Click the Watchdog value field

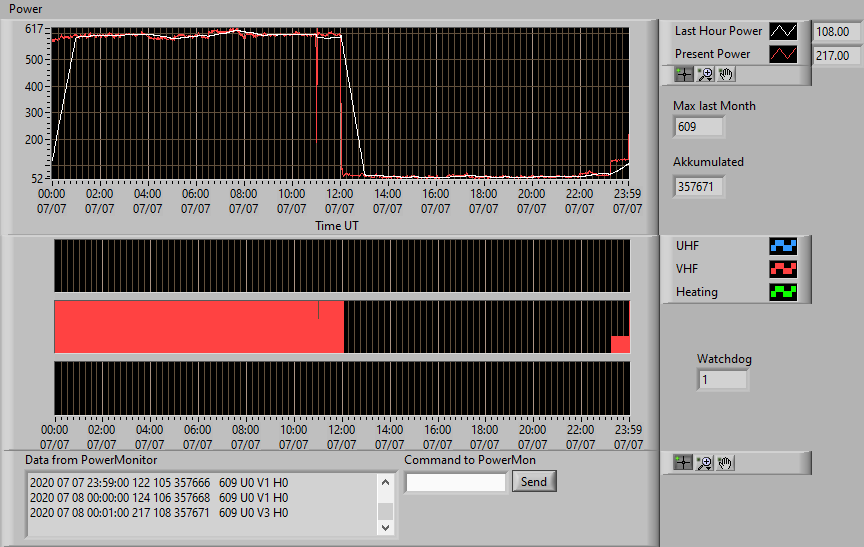point(723,380)
